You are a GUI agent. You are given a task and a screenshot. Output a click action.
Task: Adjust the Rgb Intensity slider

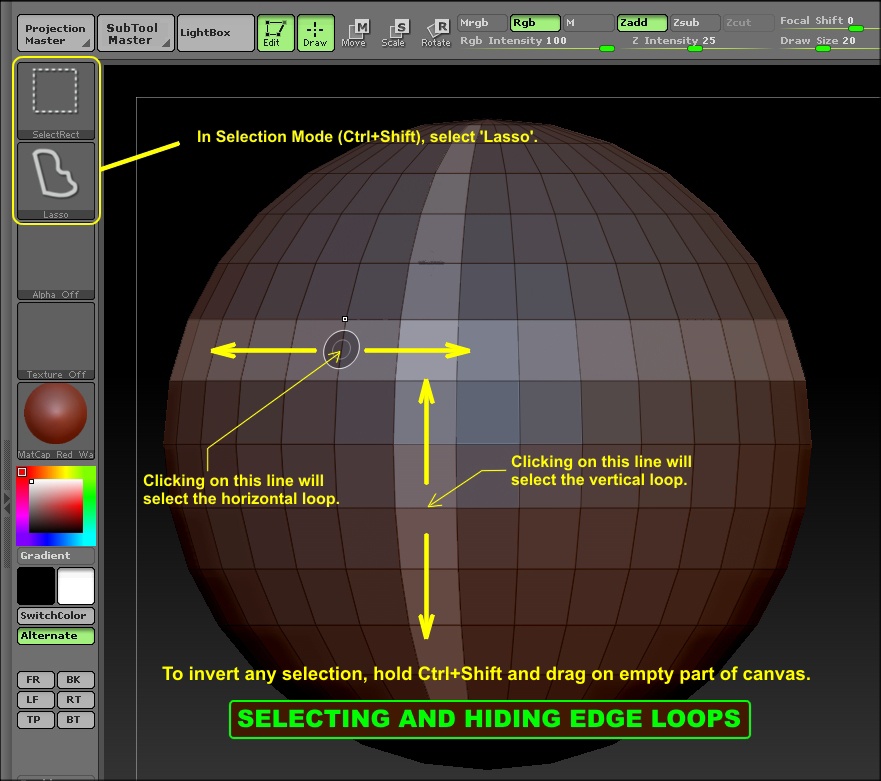pos(537,42)
